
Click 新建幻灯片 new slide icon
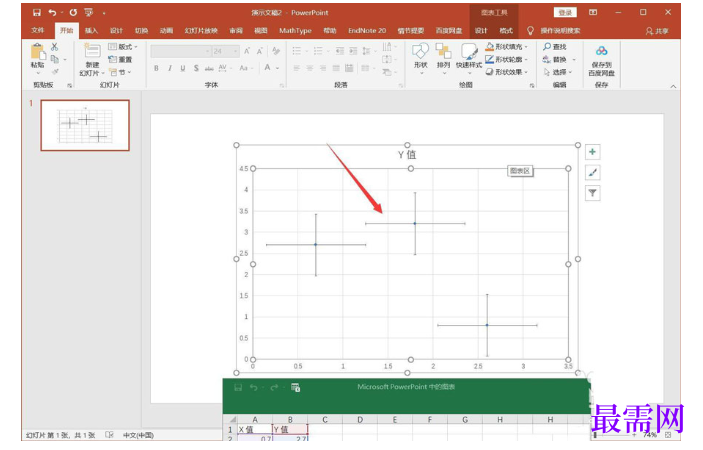92,52
